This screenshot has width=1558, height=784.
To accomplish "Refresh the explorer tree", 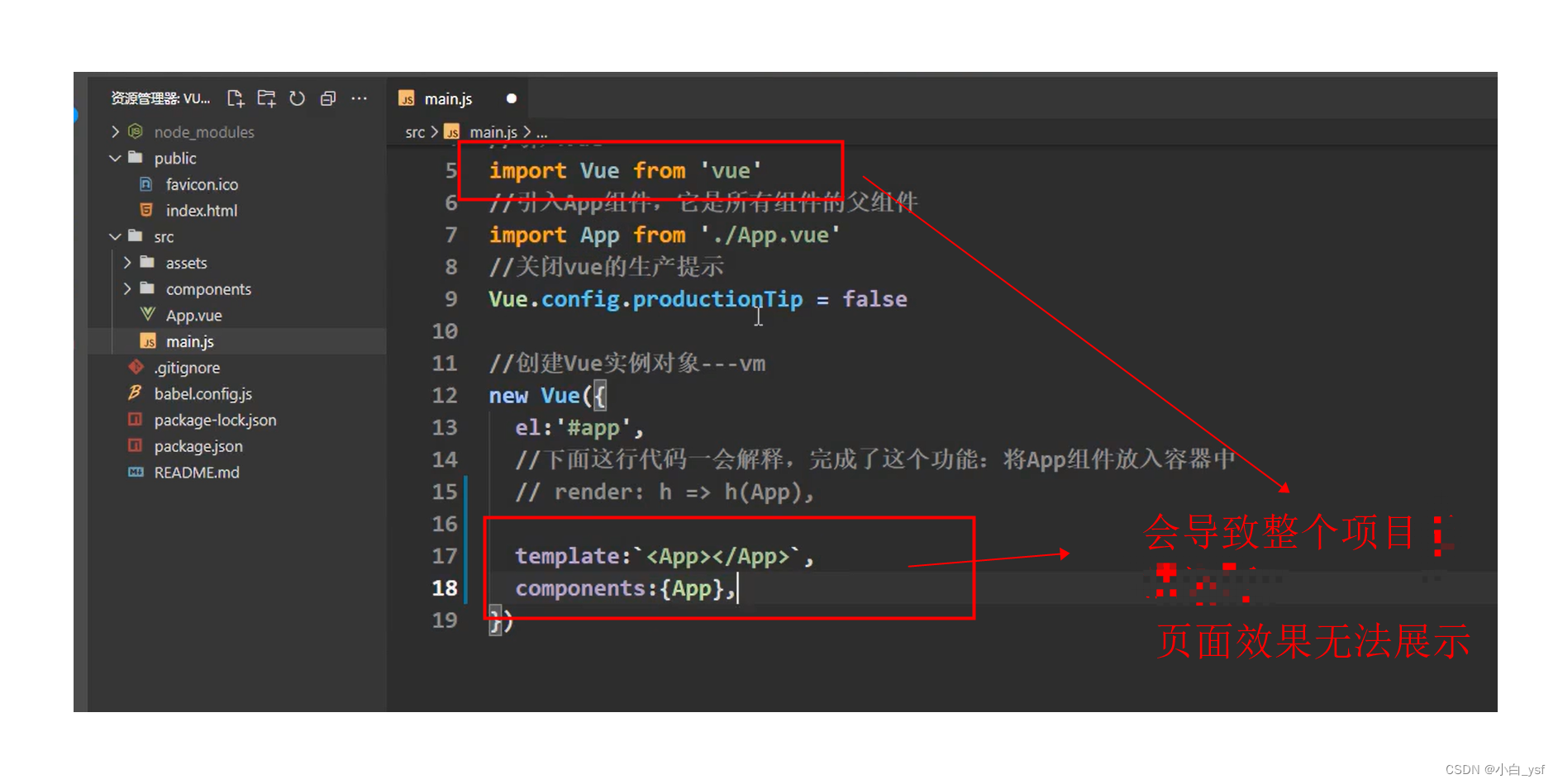I will [298, 98].
